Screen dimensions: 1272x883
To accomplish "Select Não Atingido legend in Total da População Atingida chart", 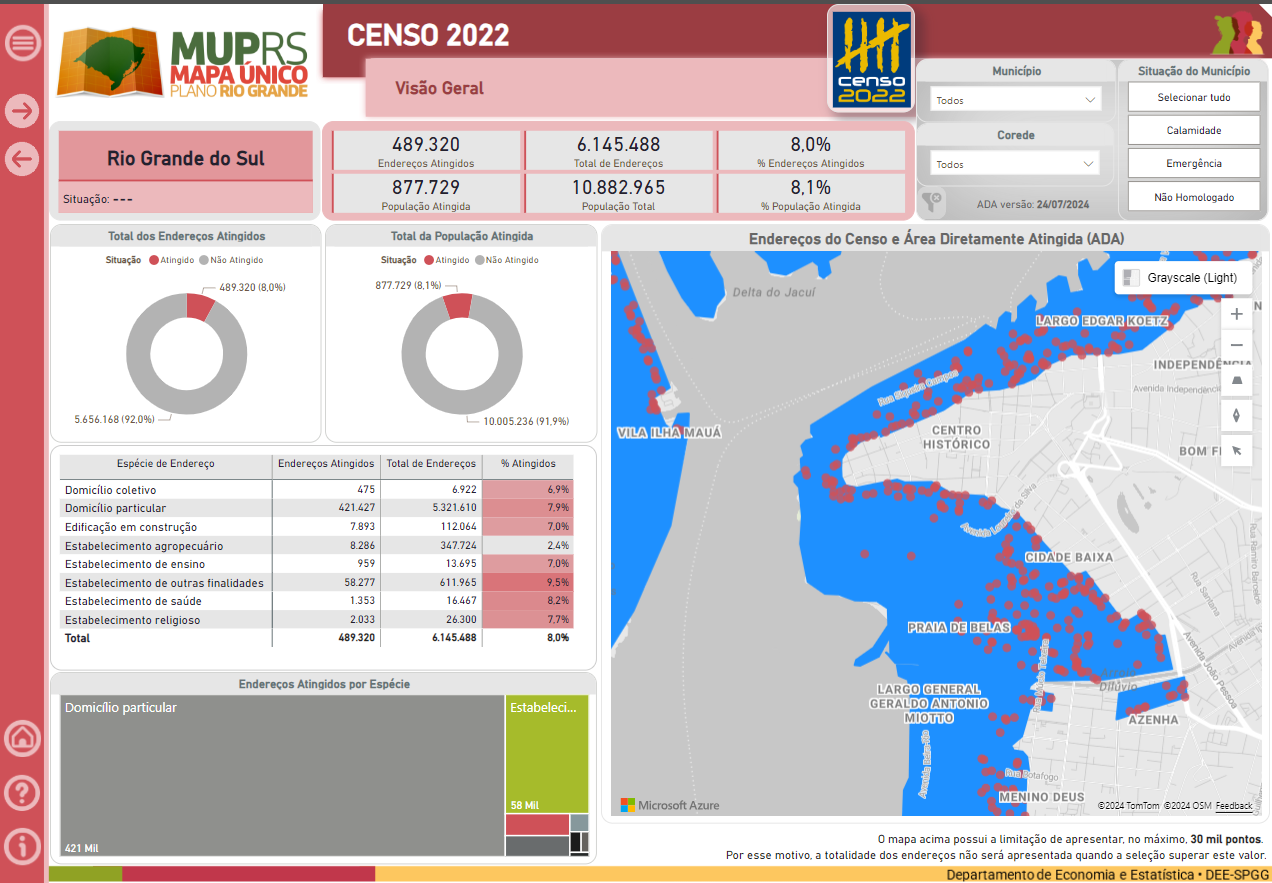I will (x=506, y=260).
